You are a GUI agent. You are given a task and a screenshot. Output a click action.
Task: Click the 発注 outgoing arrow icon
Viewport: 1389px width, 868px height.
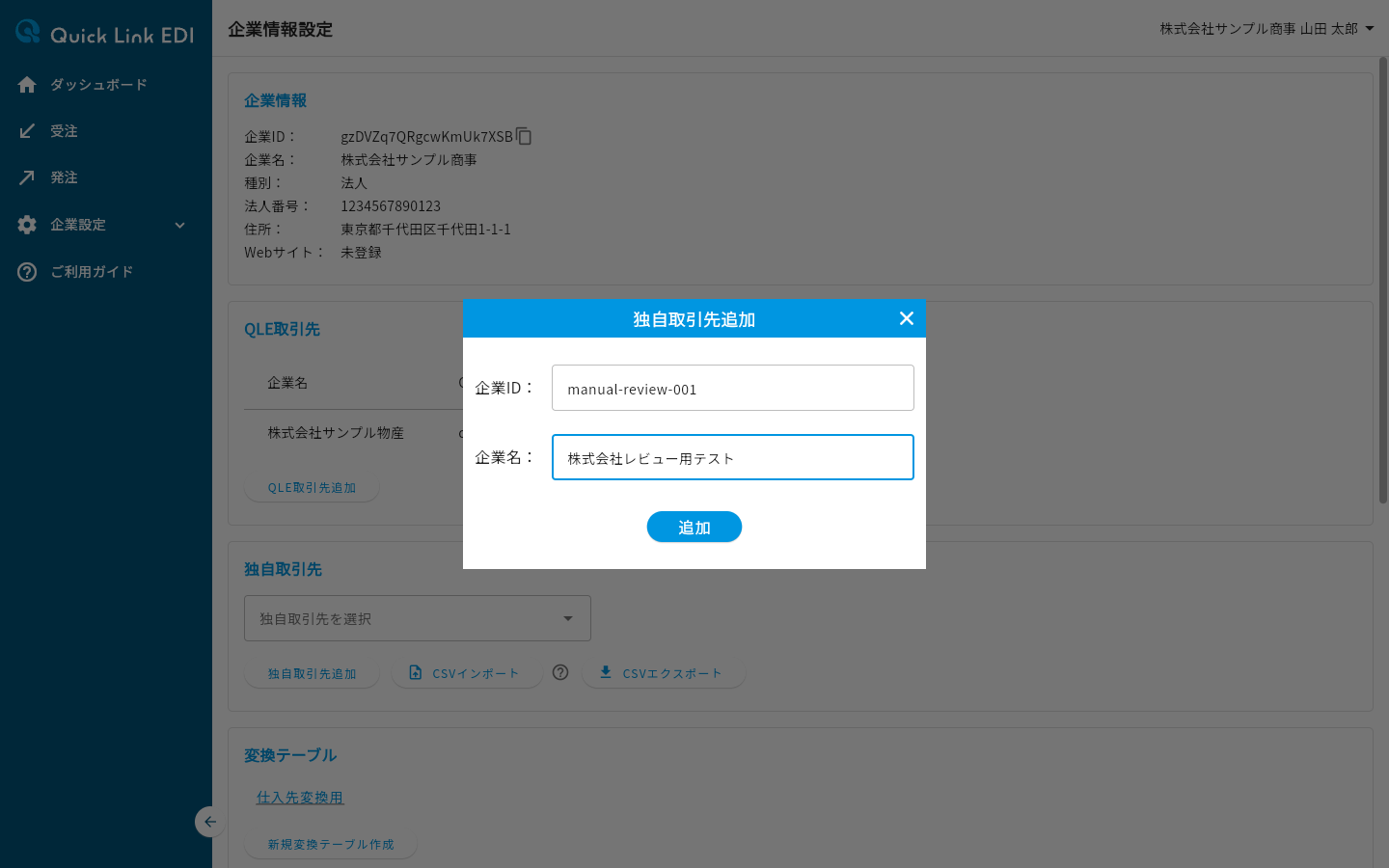click(x=27, y=177)
